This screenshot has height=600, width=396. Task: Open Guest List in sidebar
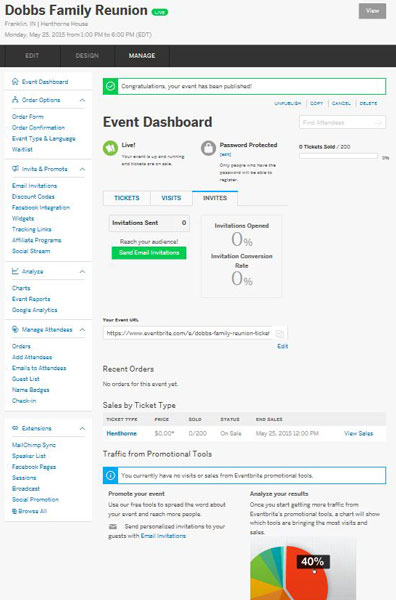coord(26,379)
